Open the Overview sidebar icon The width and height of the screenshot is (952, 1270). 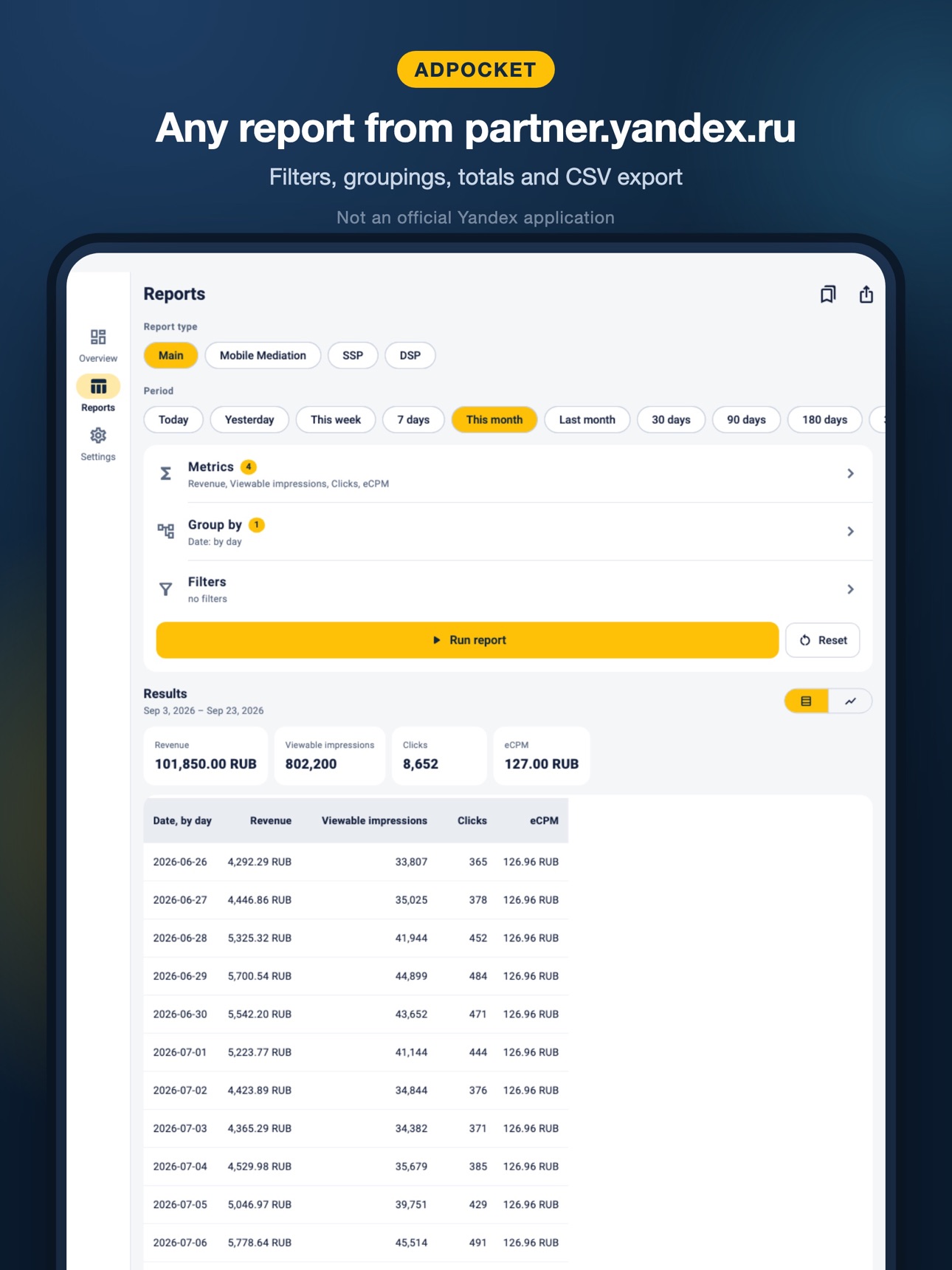[98, 337]
